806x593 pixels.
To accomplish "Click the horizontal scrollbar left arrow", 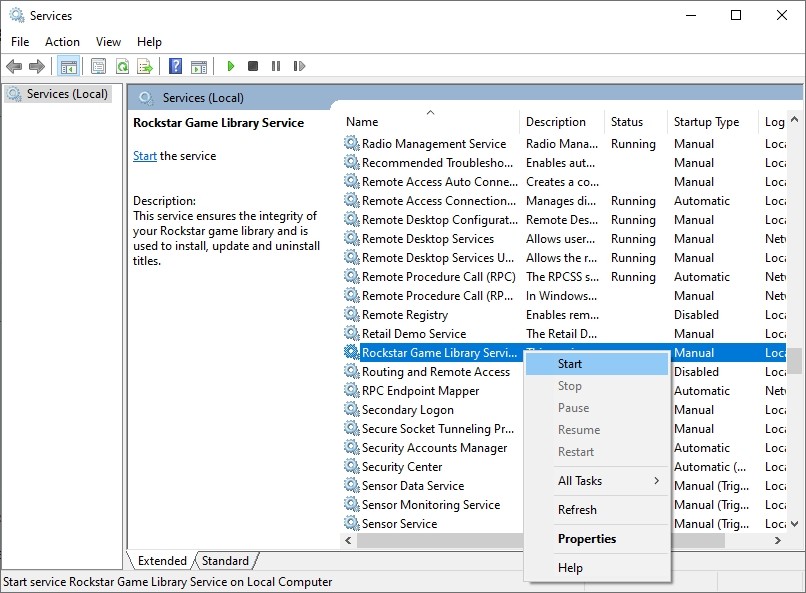I will (x=349, y=540).
